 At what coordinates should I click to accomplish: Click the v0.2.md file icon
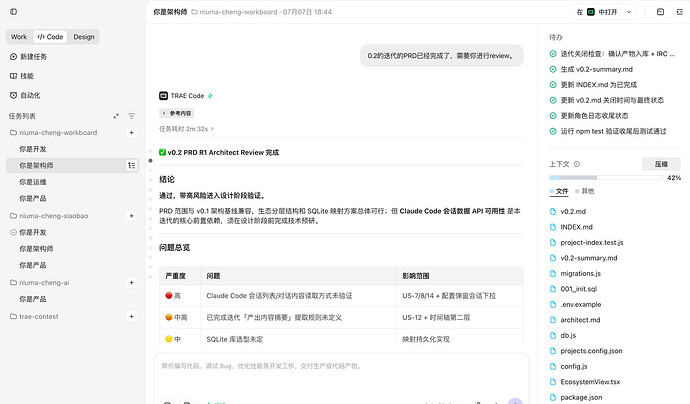click(x=553, y=212)
